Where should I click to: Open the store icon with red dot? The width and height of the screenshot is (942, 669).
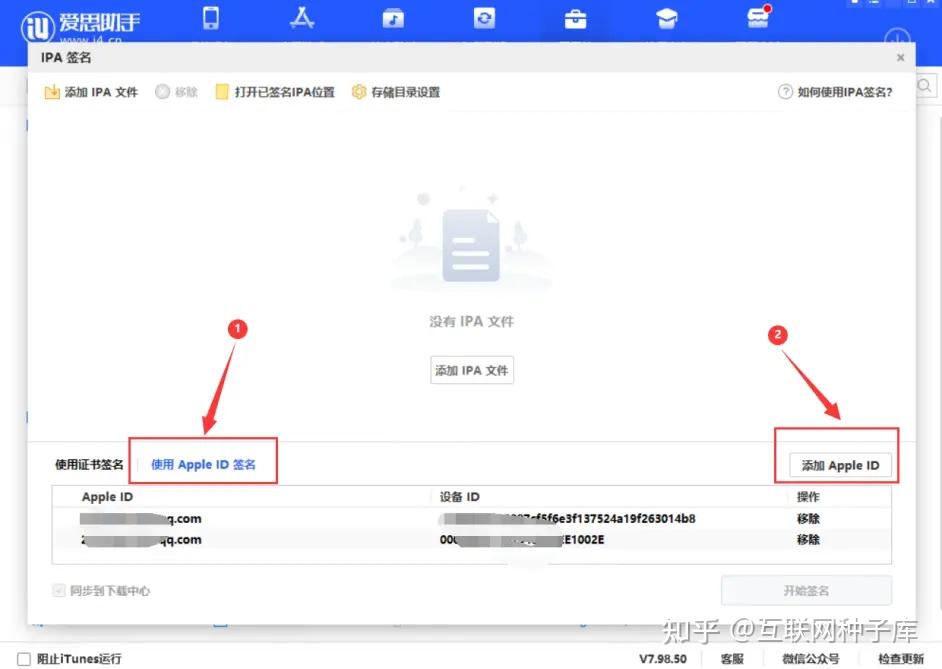(x=758, y=17)
